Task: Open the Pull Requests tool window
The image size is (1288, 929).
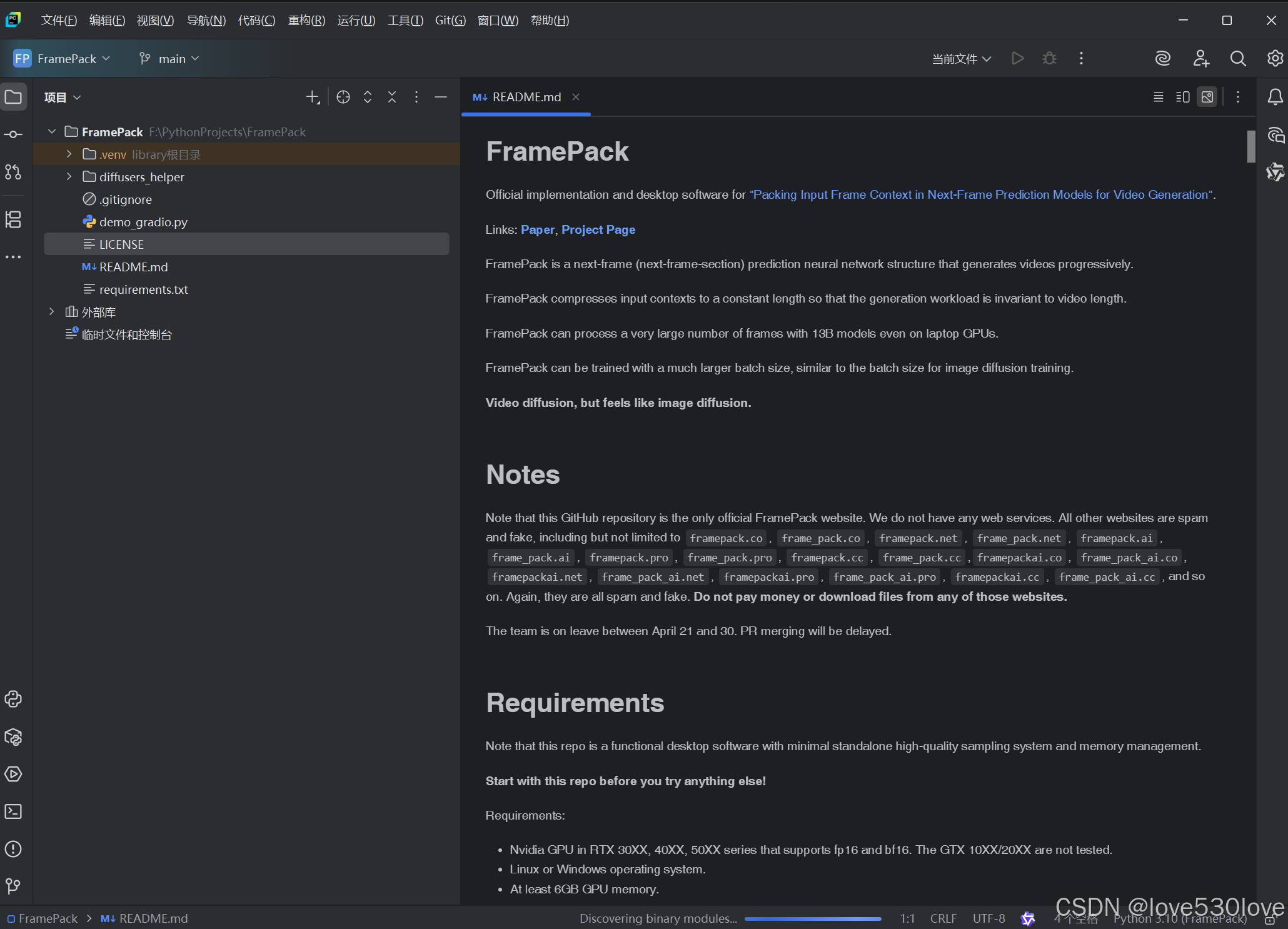Action: pos(13,172)
